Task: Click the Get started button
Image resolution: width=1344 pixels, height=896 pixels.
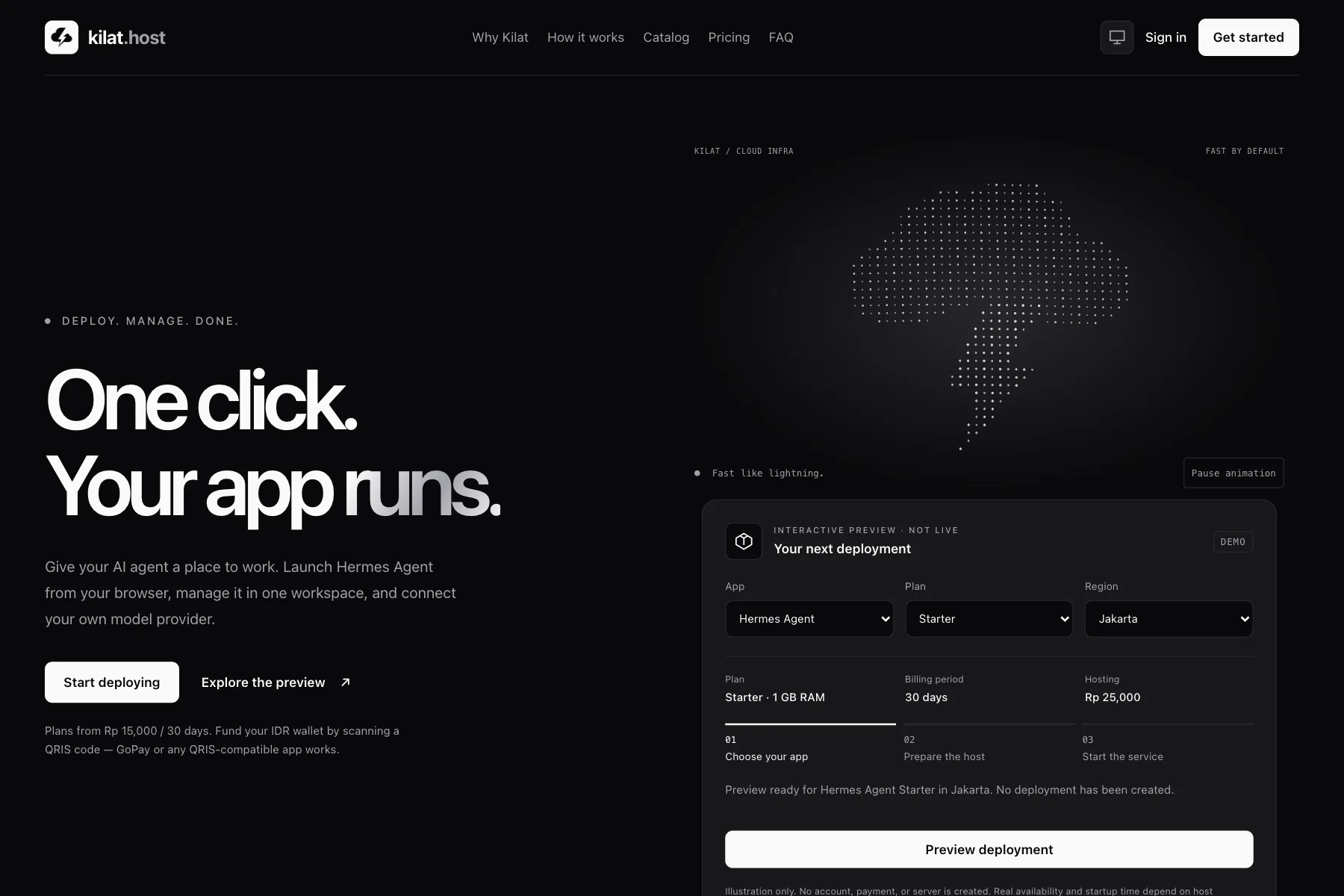Action: pos(1248,37)
